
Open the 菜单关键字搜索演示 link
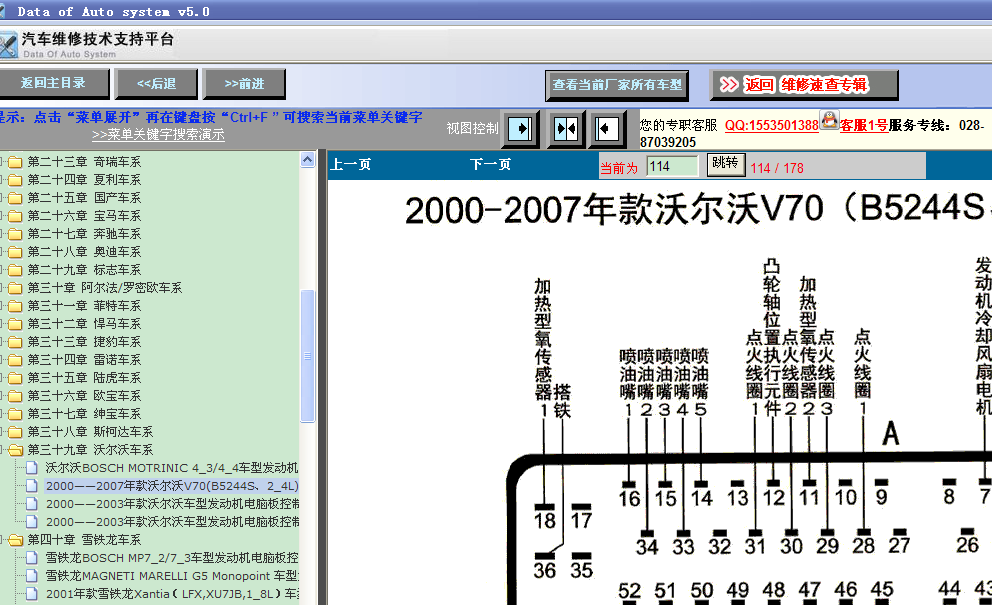tap(158, 134)
